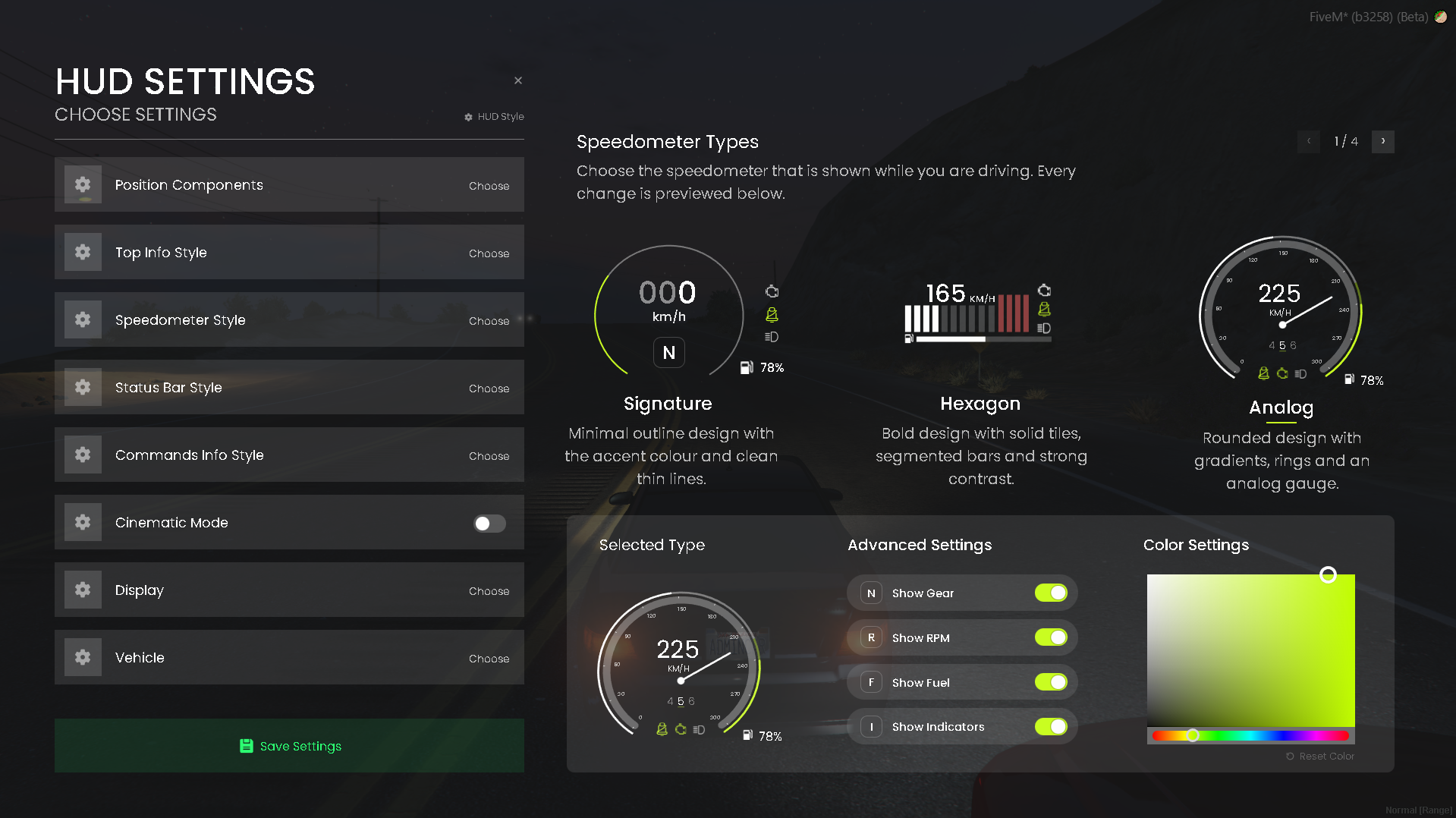The height and width of the screenshot is (818, 1456).
Task: Click the R icon next to Show RPM
Action: coord(871,637)
